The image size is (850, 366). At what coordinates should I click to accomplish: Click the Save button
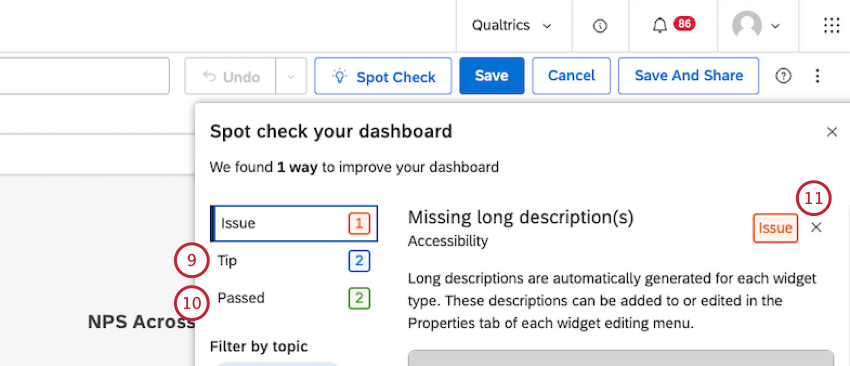coord(492,76)
